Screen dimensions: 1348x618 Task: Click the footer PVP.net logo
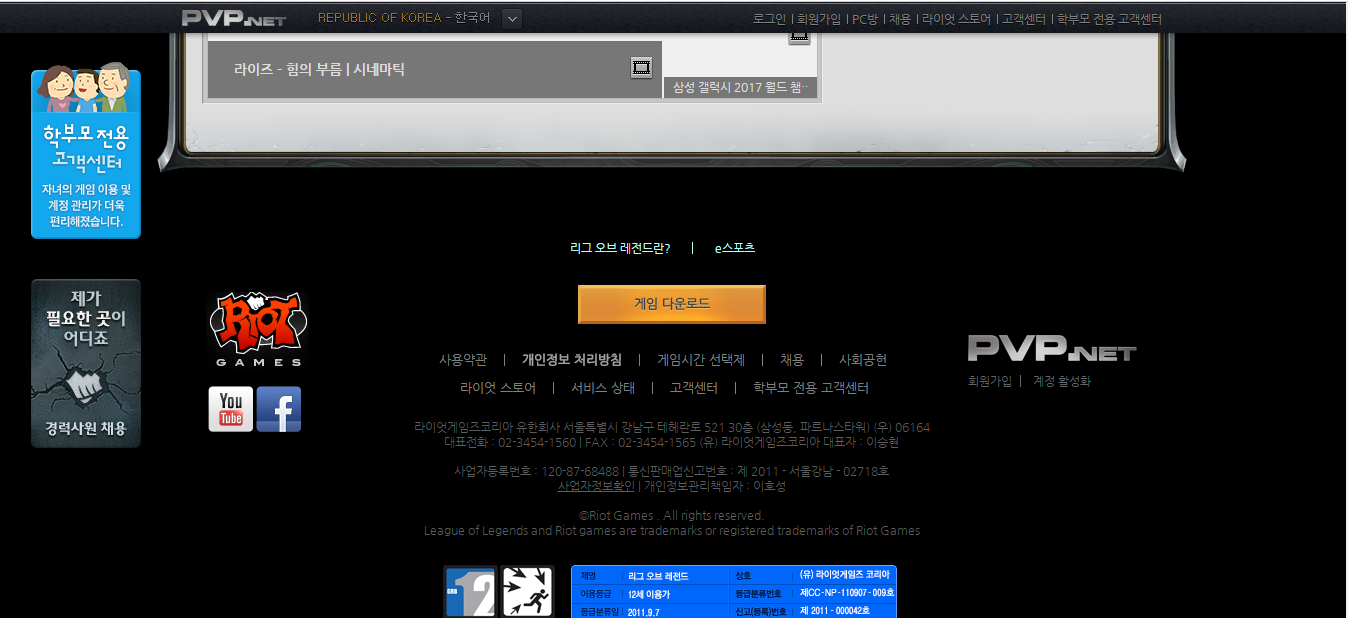click(x=1051, y=349)
